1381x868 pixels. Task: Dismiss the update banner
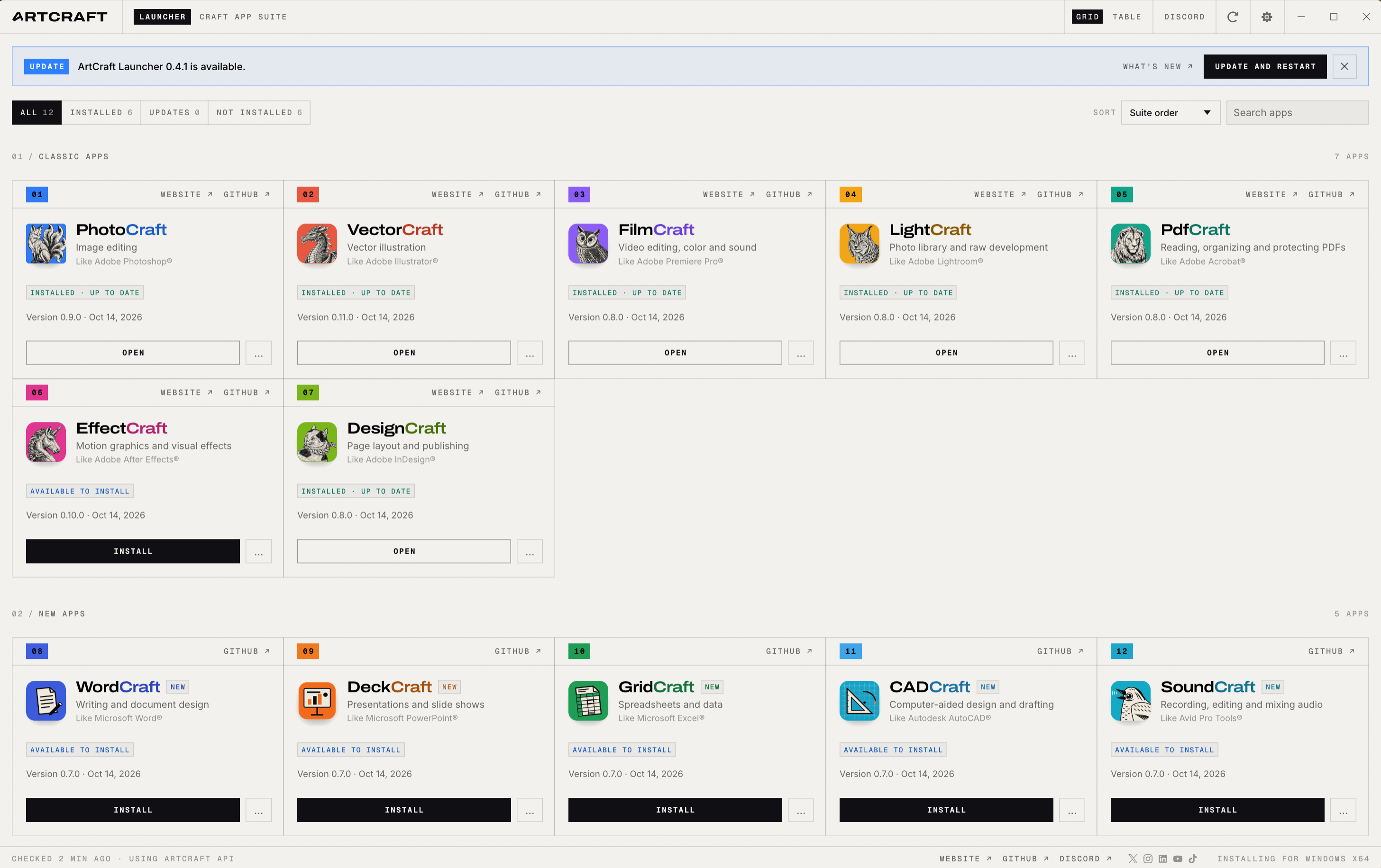(x=1344, y=66)
